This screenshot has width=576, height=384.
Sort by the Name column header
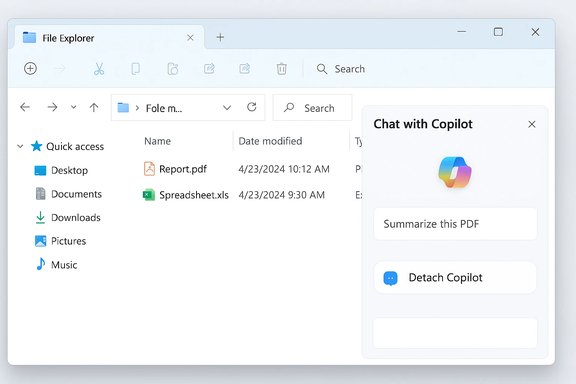click(x=158, y=141)
